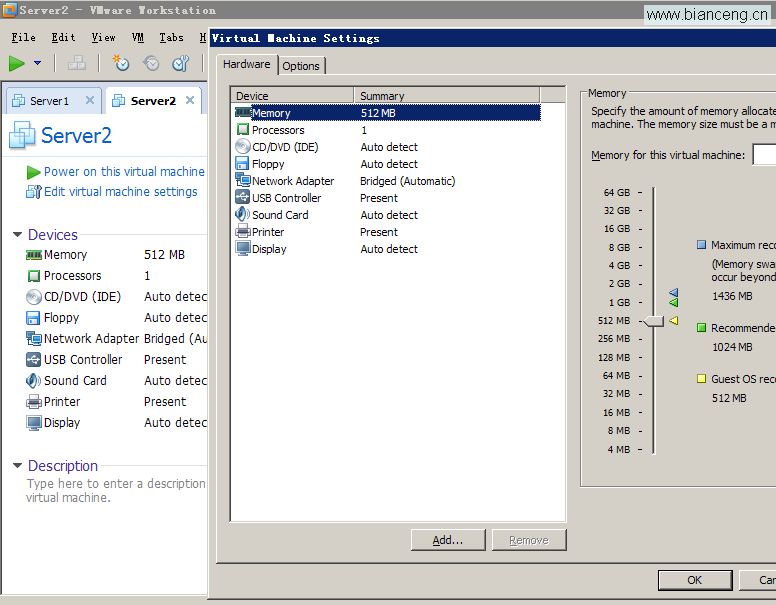The width and height of the screenshot is (776, 605).
Task: Click the Processors icon in sidebar Devices
Action: pyautogui.click(x=34, y=276)
